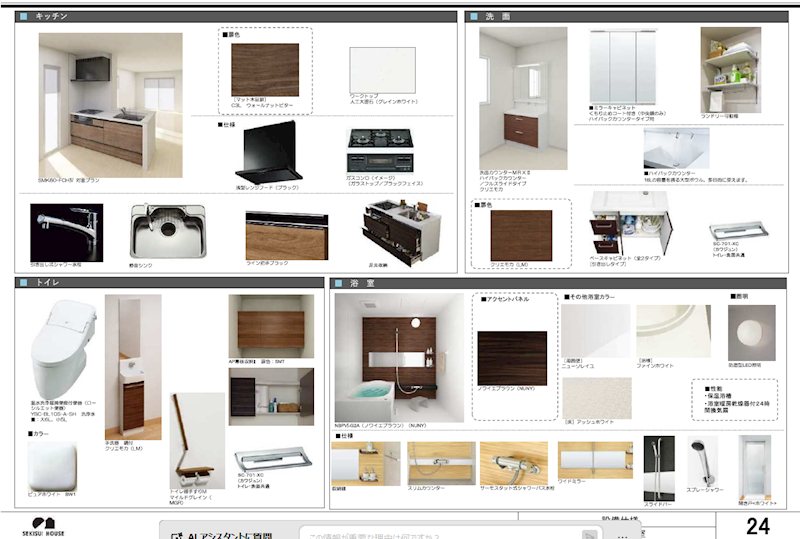The width and height of the screenshot is (800, 539).
Task: Click the トイレ section header
Action: [x=169, y=282]
